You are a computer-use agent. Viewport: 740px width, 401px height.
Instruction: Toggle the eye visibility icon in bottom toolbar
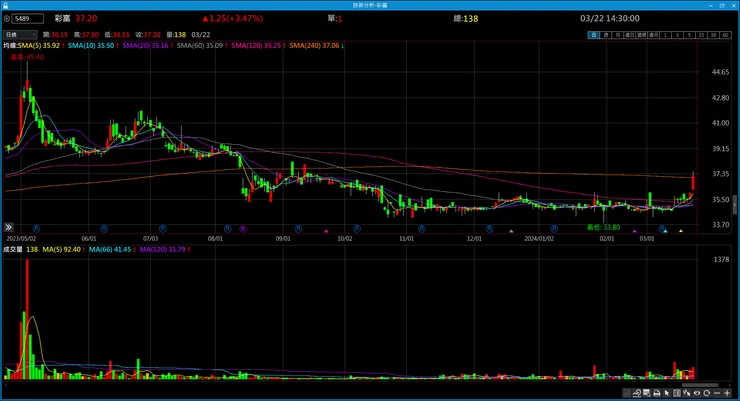[697, 393]
